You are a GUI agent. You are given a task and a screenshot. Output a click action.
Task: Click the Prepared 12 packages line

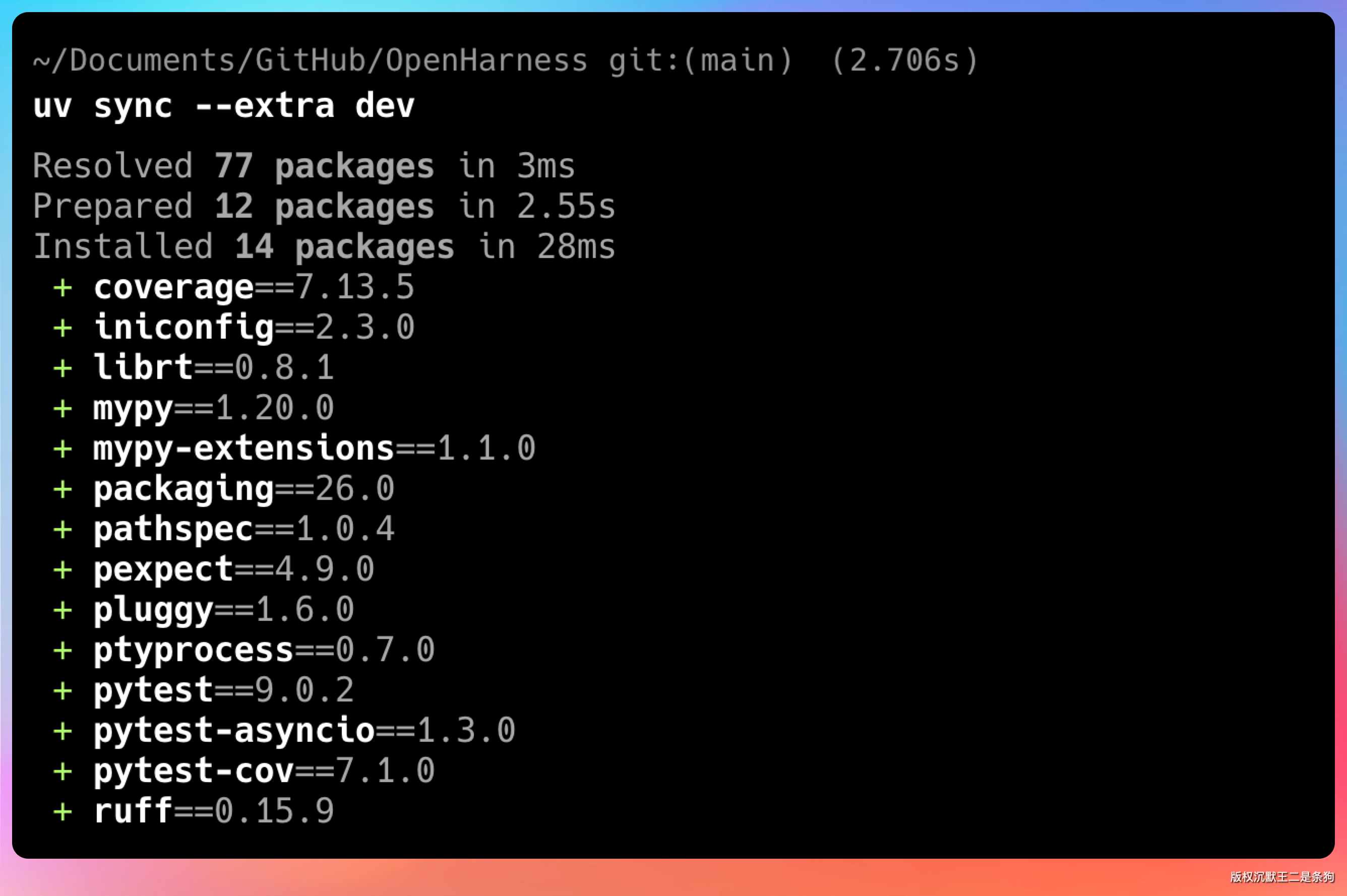324,206
